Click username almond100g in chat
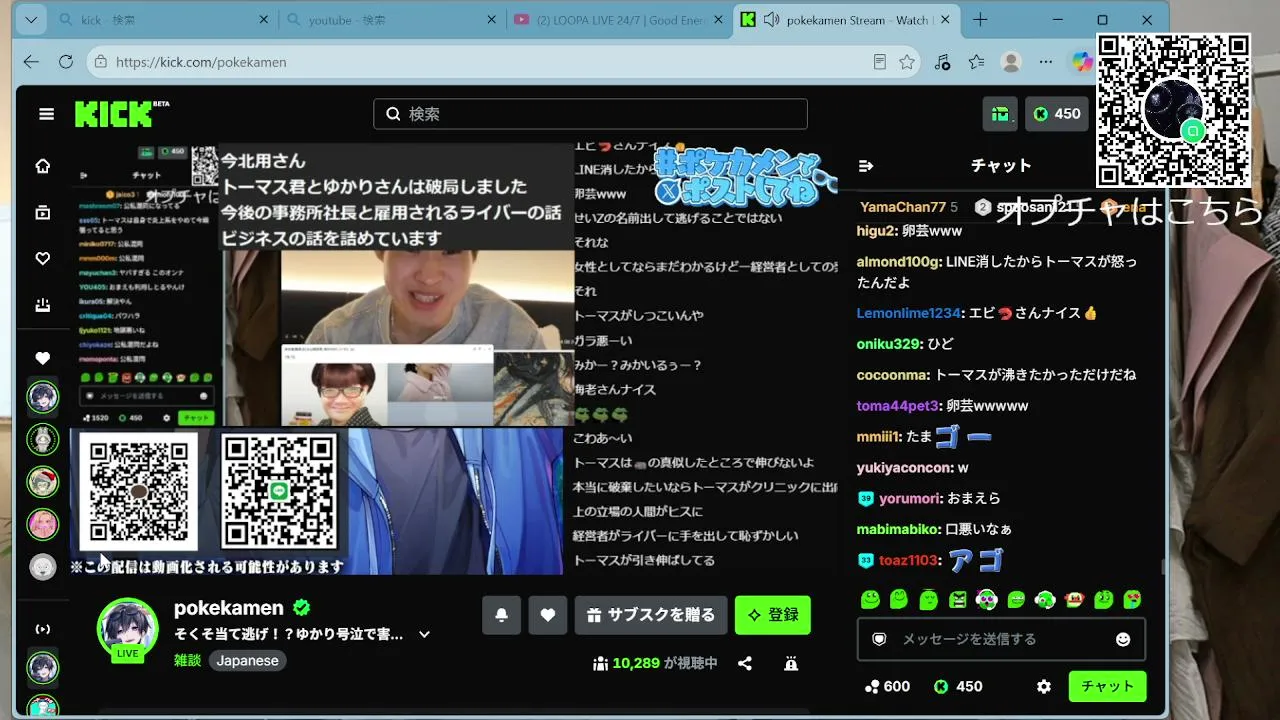 899,262
